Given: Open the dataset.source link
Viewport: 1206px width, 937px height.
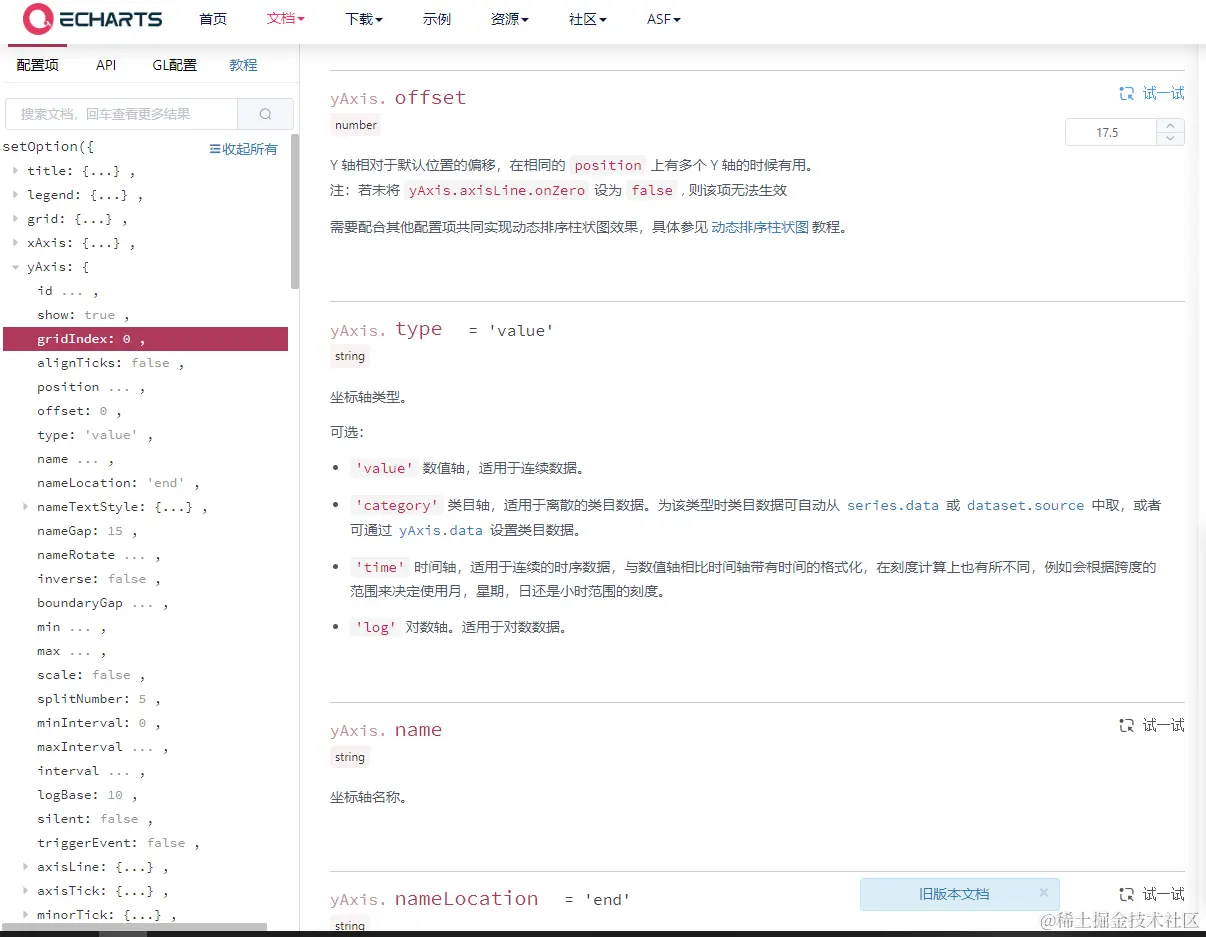Looking at the screenshot, I should [1025, 506].
